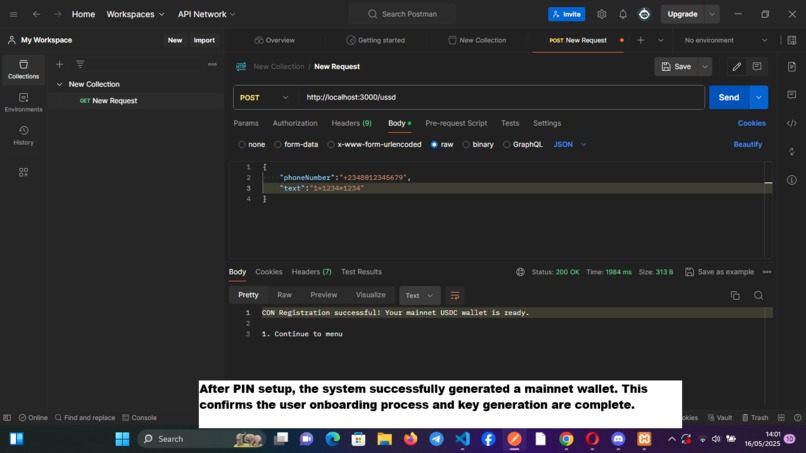Click the Beautify link
806x453 pixels.
(x=747, y=144)
